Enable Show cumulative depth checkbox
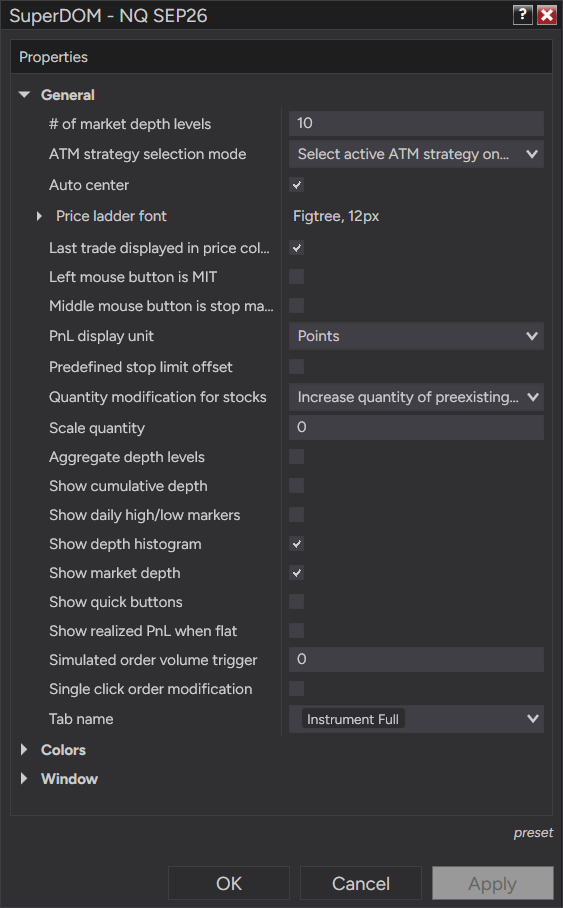The height and width of the screenshot is (908, 563). coord(297,486)
